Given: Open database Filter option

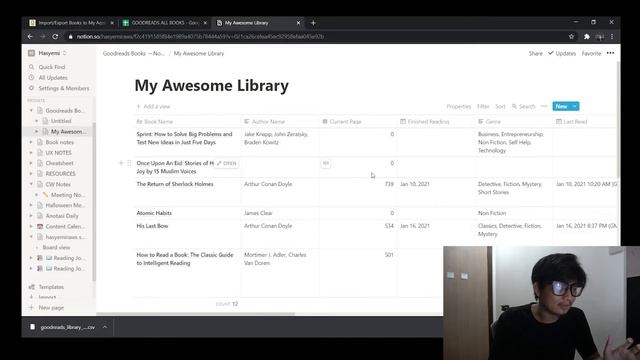Looking at the screenshot, I should 483,107.
